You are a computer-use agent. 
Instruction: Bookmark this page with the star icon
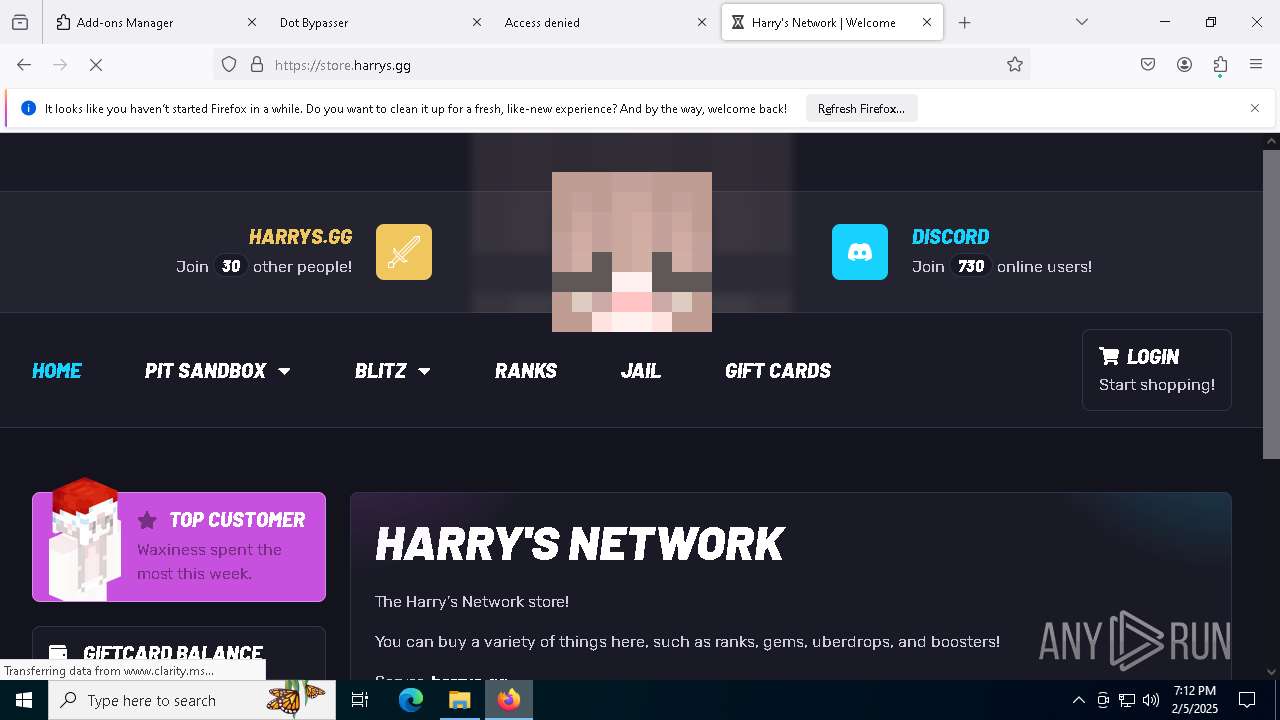coord(1015,65)
